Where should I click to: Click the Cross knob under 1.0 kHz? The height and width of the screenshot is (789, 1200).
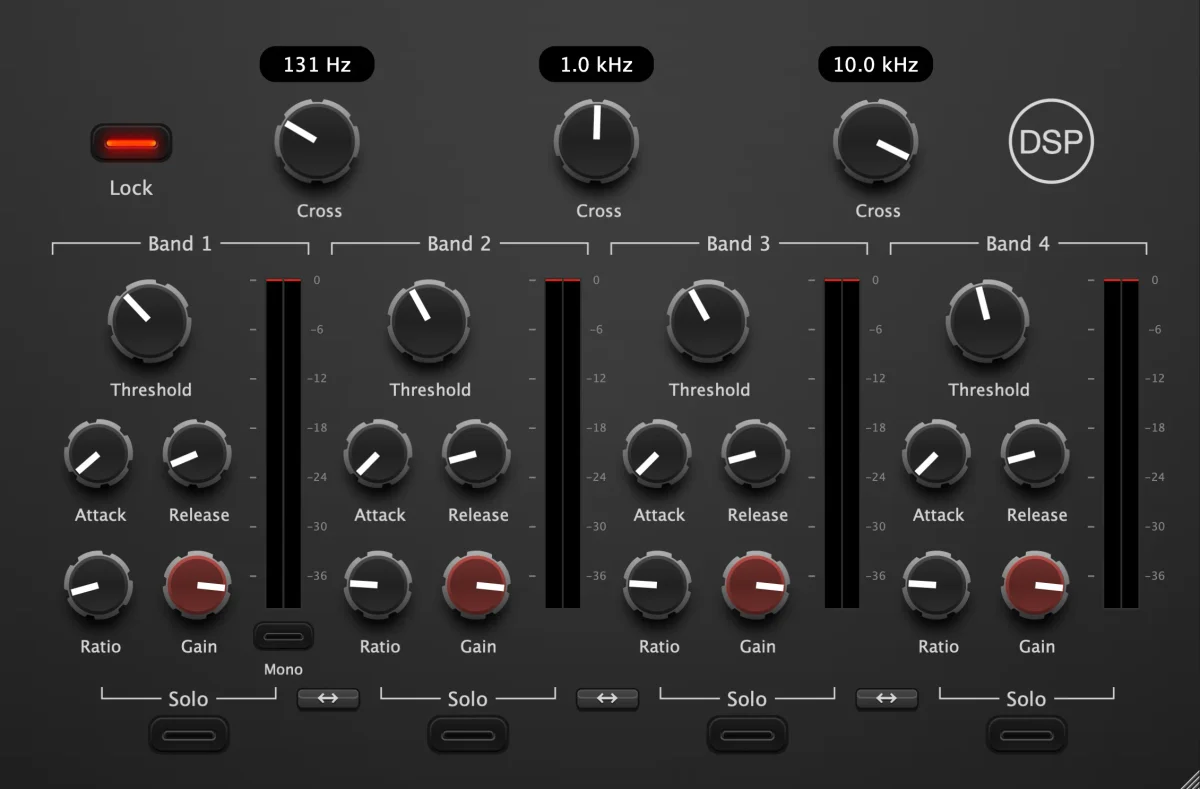click(x=596, y=141)
